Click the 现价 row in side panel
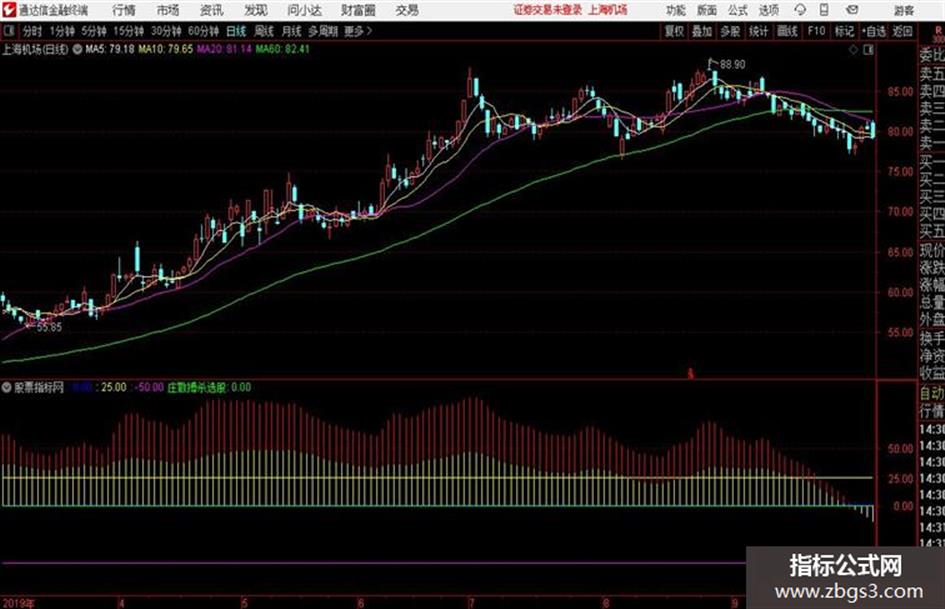 (932, 250)
